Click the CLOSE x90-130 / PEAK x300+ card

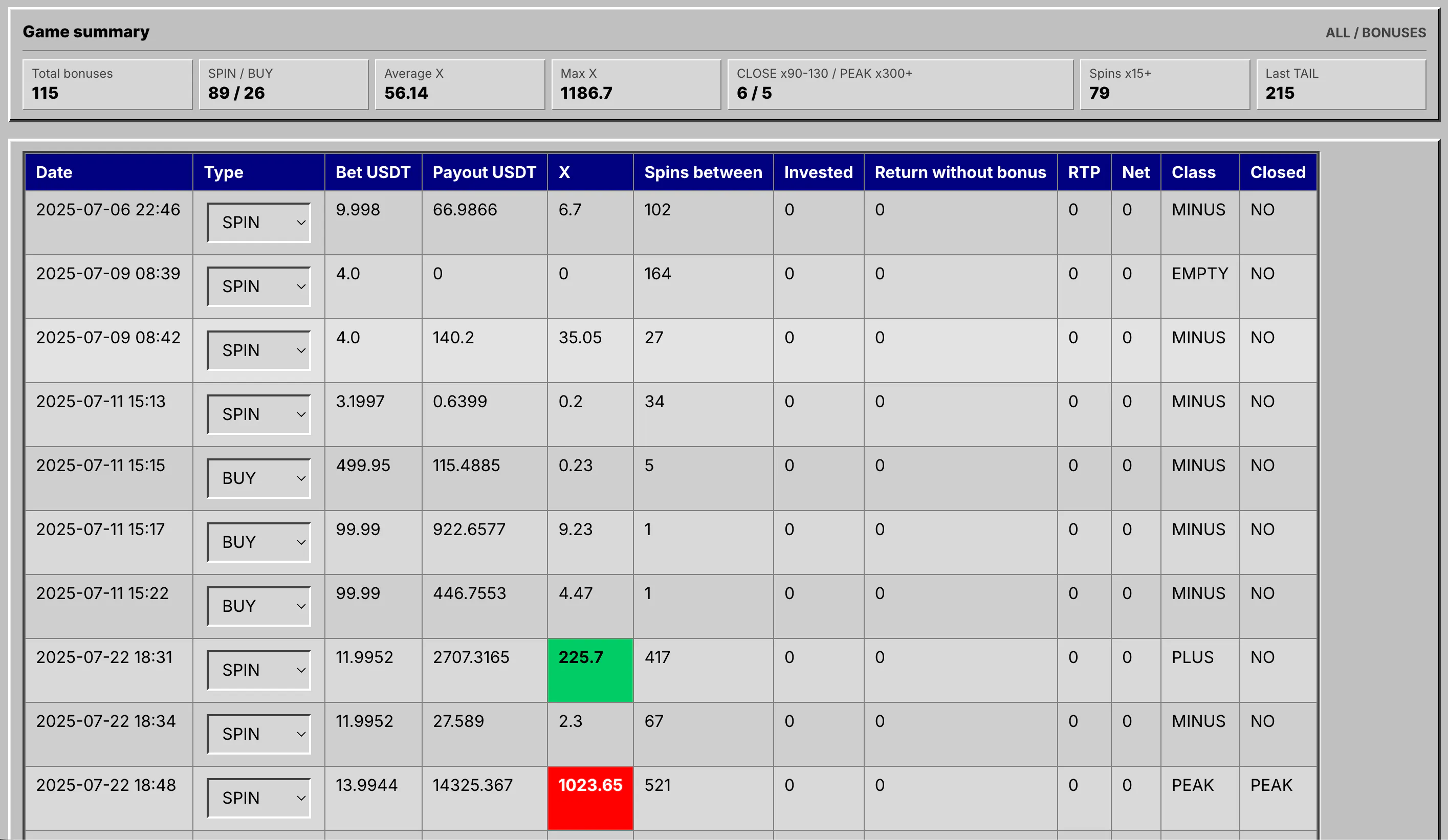901,84
